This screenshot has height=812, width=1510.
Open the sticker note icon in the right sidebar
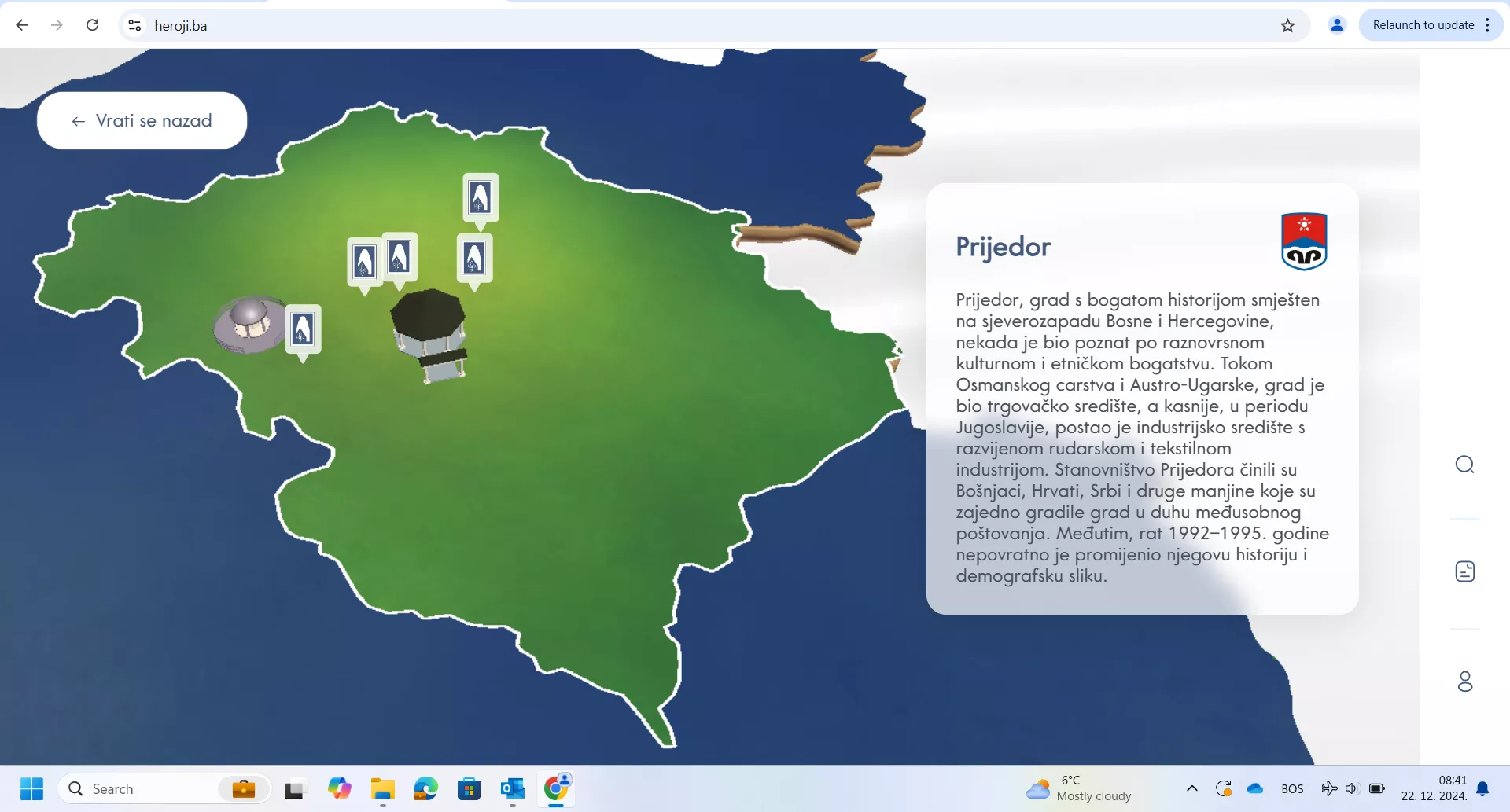coord(1464,571)
